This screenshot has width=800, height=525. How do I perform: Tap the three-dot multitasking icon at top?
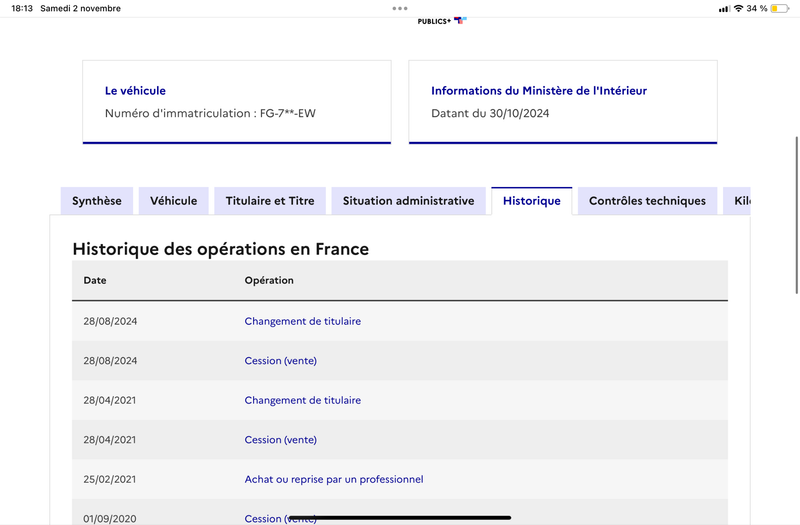400,8
